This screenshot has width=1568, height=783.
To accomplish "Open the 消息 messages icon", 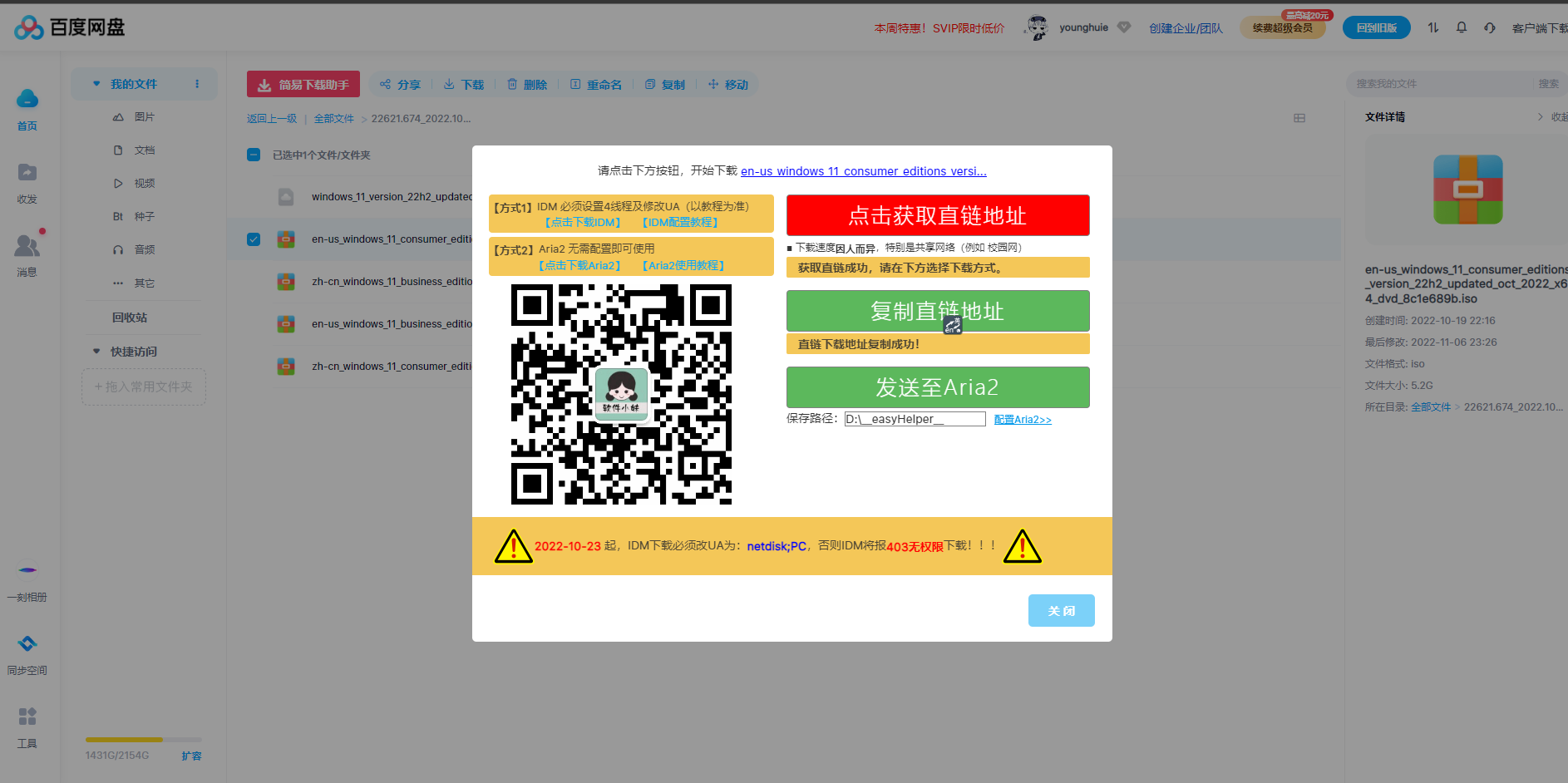I will (x=27, y=246).
